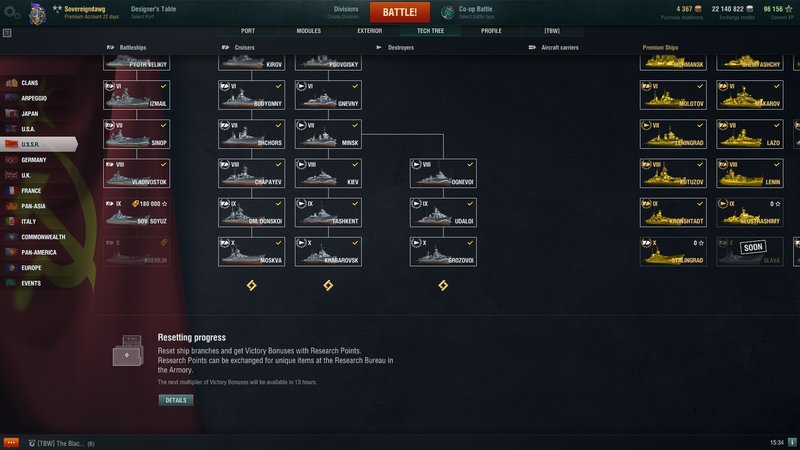This screenshot has width=800, height=450.
Task: Open the settings gear icon
Action: pos(12,13)
